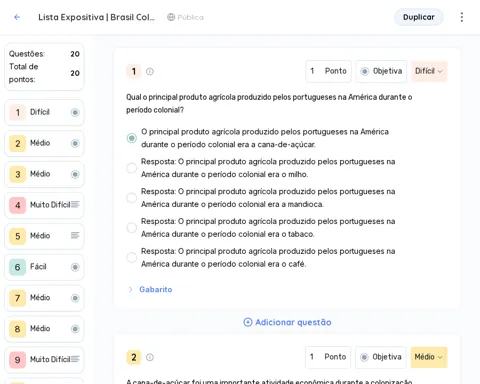Viewport: 480px width, 384px height.
Task: Select the mandioca answer option
Action: 132,198
